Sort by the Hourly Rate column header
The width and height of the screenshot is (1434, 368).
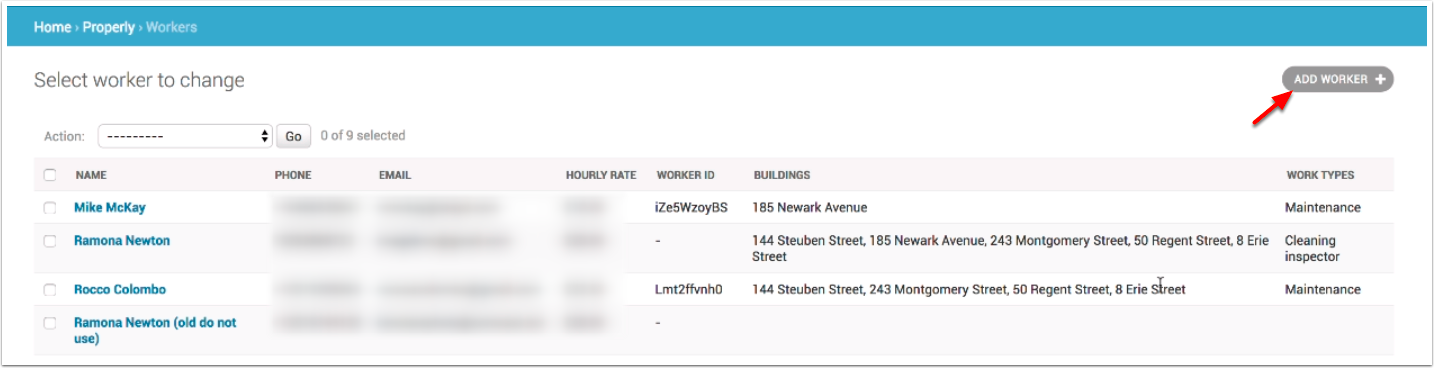(601, 175)
